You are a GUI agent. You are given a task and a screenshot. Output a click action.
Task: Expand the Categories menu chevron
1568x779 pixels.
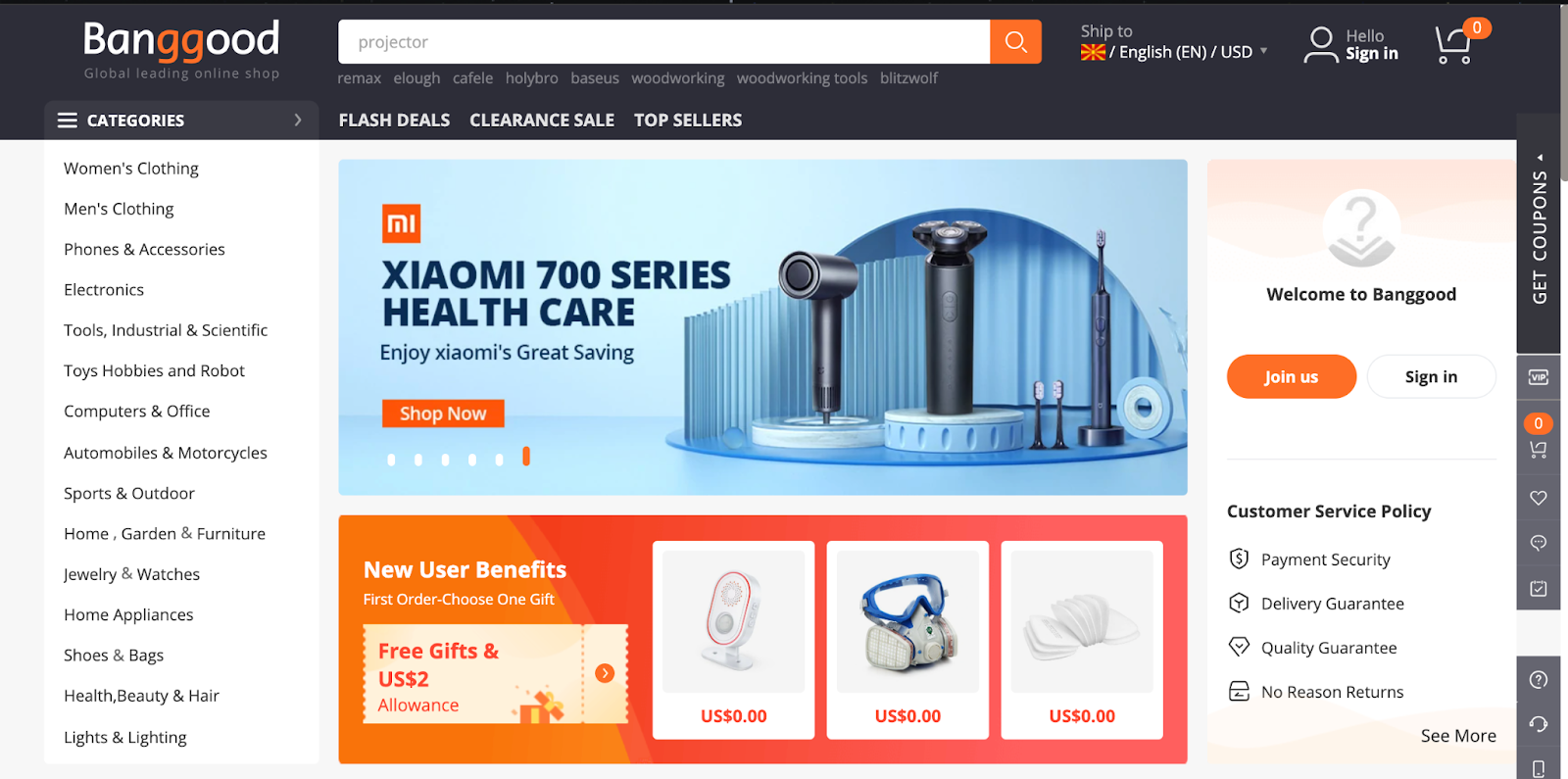[x=298, y=120]
